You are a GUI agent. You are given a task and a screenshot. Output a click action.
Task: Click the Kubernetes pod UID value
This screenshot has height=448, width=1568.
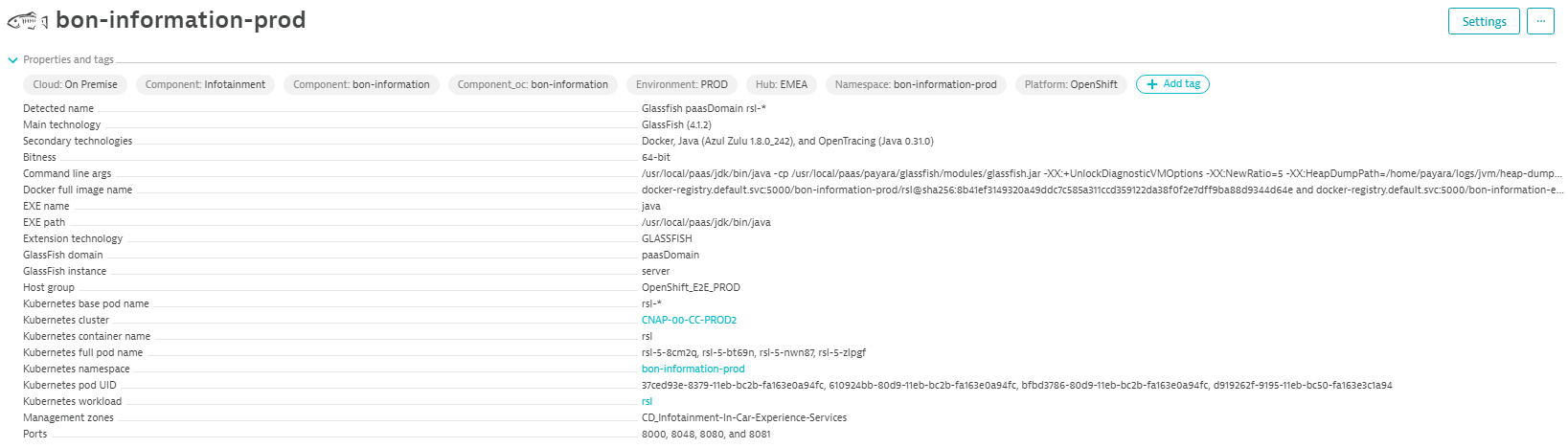tap(1016, 385)
